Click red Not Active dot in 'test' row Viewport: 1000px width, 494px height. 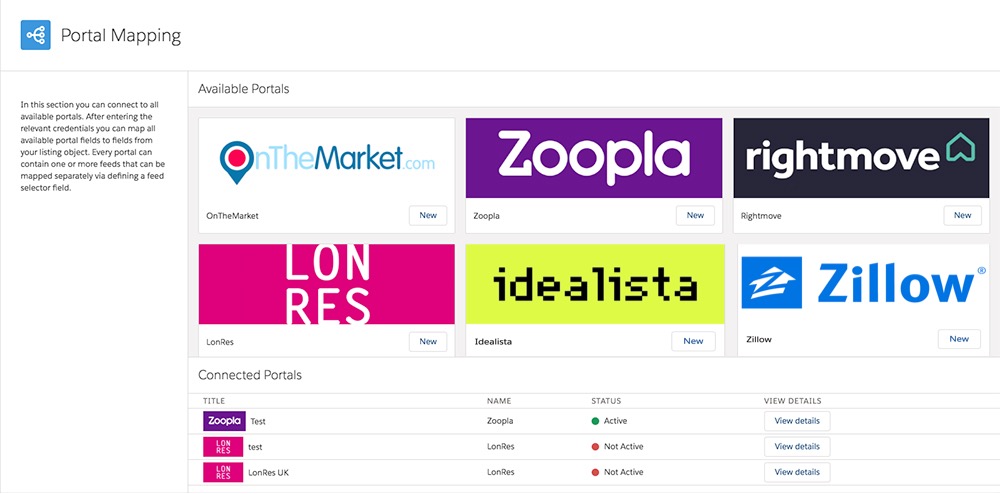[595, 447]
